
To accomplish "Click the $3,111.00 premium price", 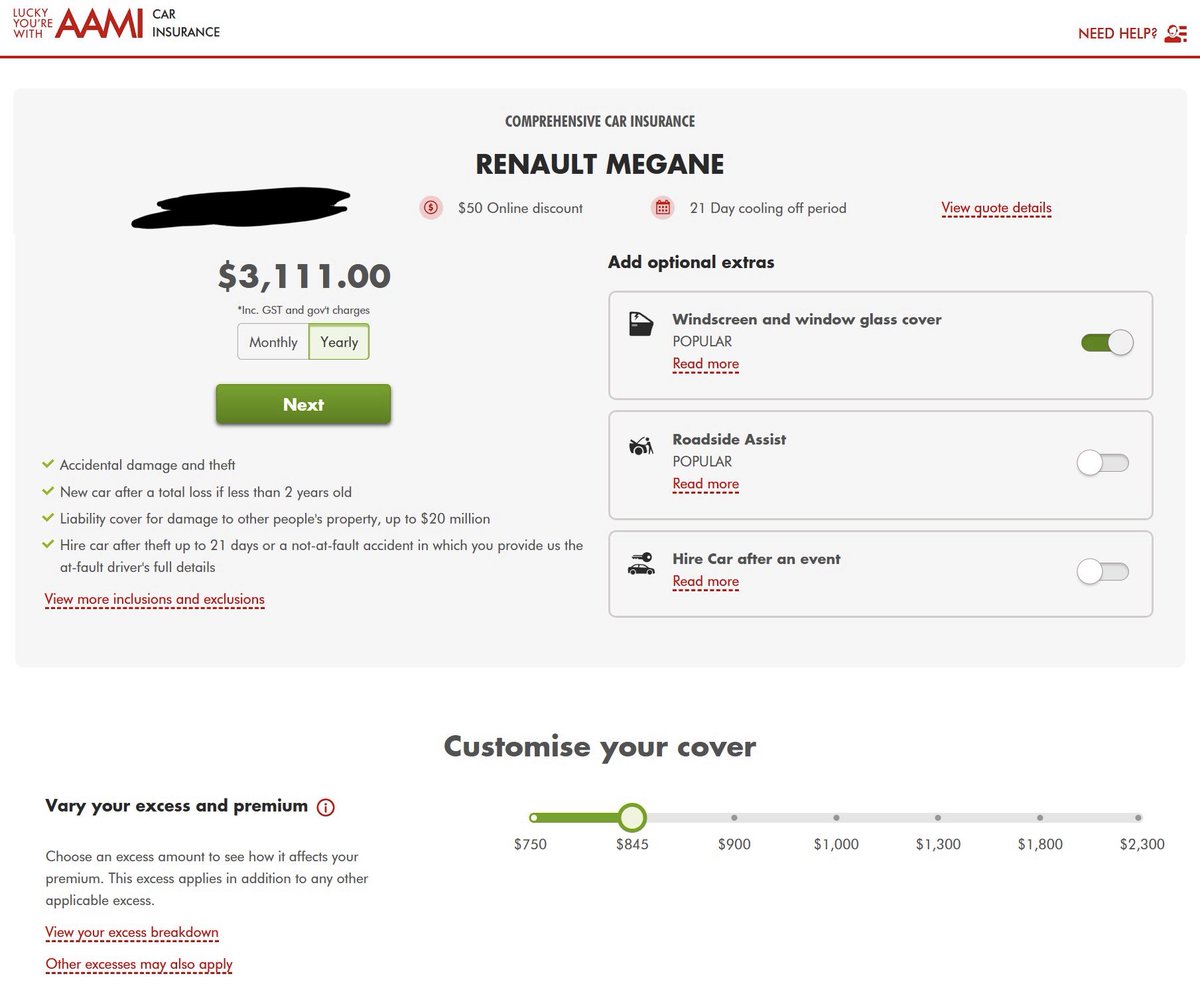I will [304, 276].
